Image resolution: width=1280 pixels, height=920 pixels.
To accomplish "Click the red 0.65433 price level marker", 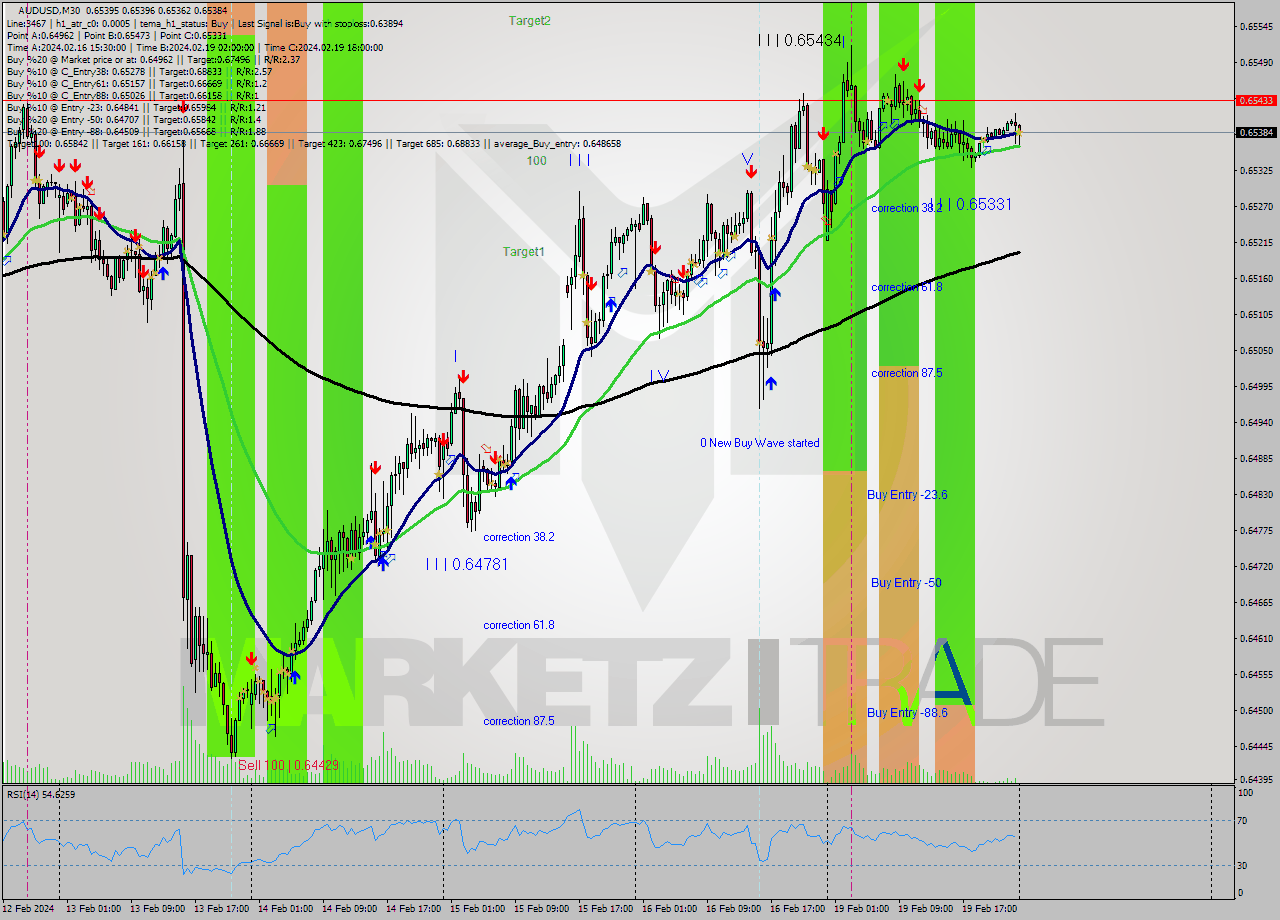I will [1256, 100].
